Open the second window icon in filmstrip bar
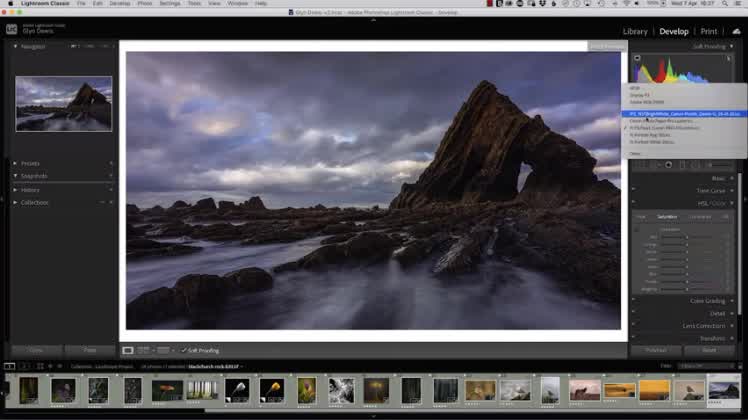 pyautogui.click(x=24, y=367)
